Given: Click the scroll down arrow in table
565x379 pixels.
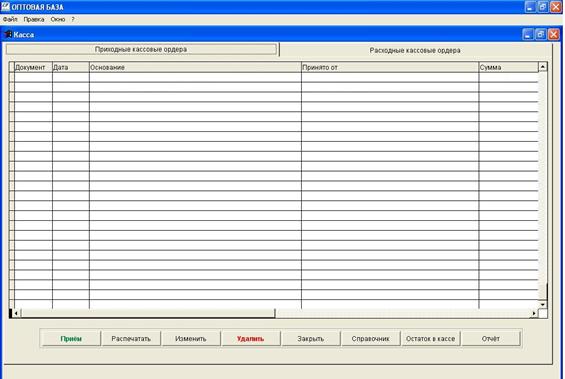Looking at the screenshot, I should pyautogui.click(x=542, y=305).
